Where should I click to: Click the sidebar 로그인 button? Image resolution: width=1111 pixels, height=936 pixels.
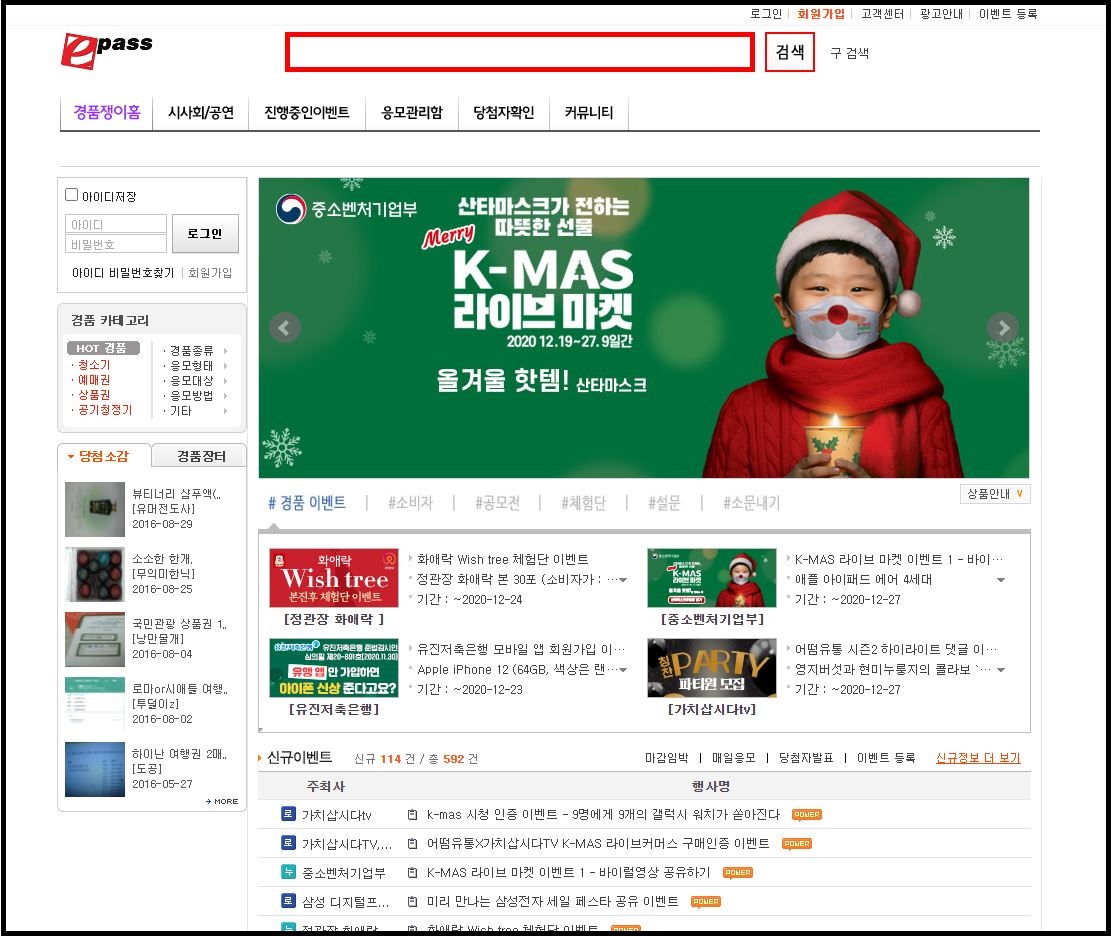[205, 233]
